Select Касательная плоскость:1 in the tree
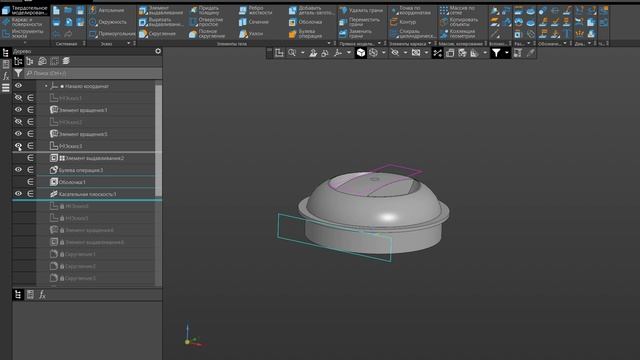This screenshot has width=640, height=360. 88,194
